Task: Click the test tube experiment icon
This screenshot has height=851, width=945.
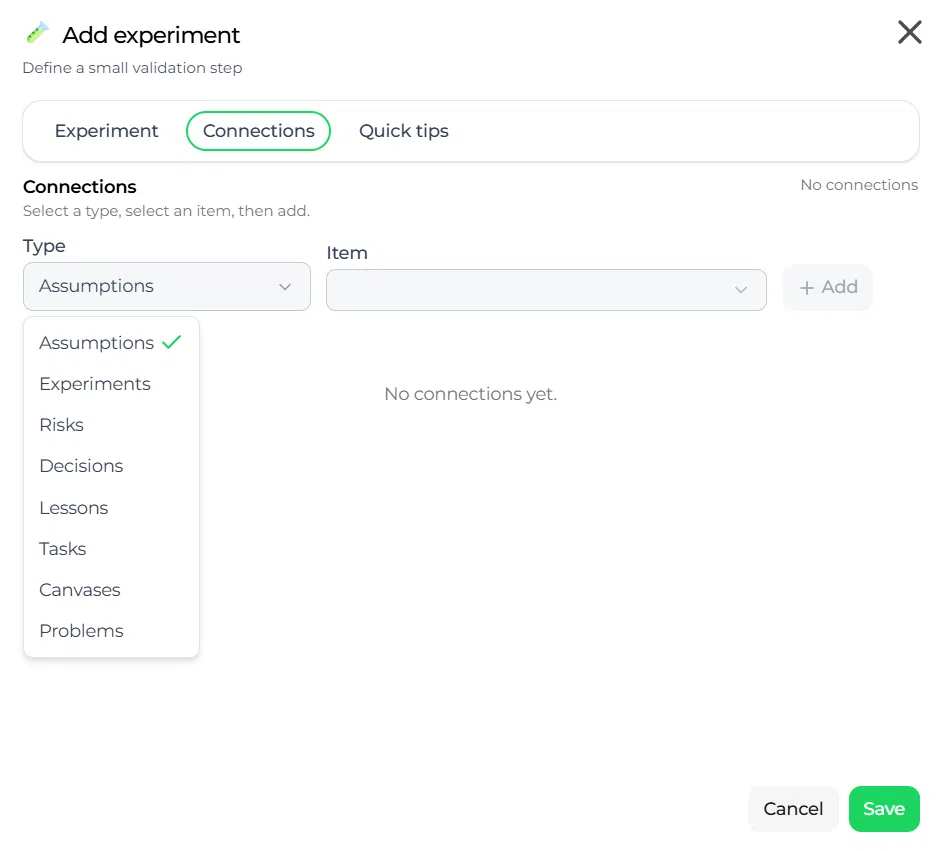Action: pos(37,33)
